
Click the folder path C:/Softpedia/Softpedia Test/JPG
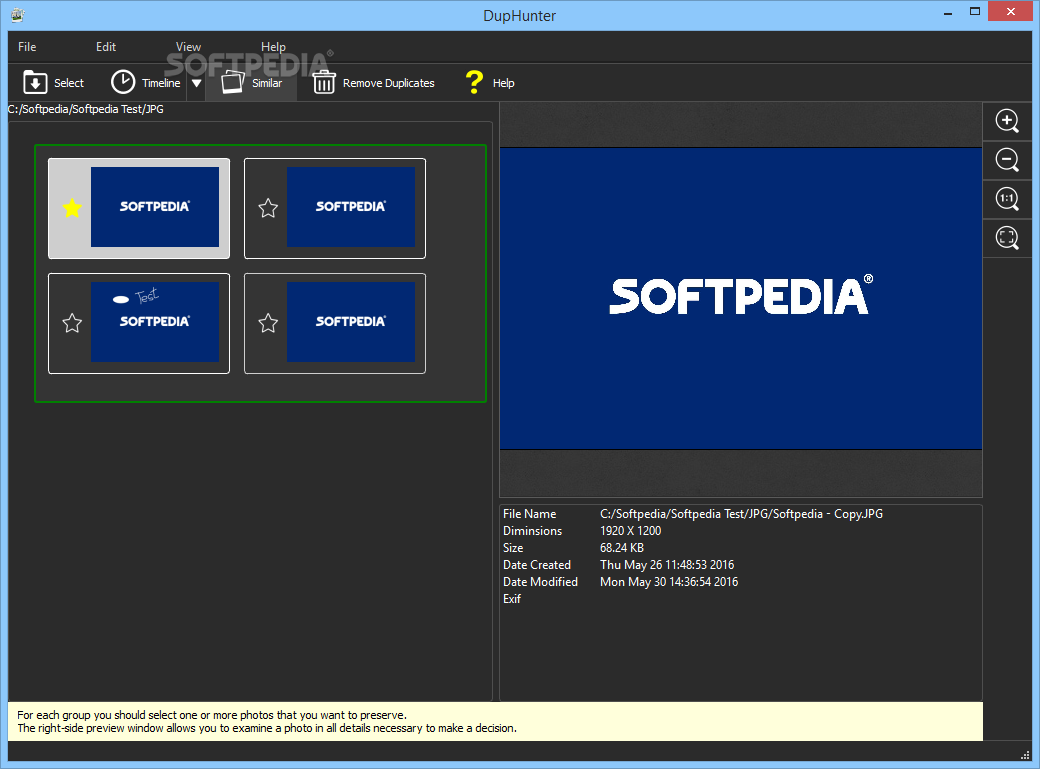86,109
